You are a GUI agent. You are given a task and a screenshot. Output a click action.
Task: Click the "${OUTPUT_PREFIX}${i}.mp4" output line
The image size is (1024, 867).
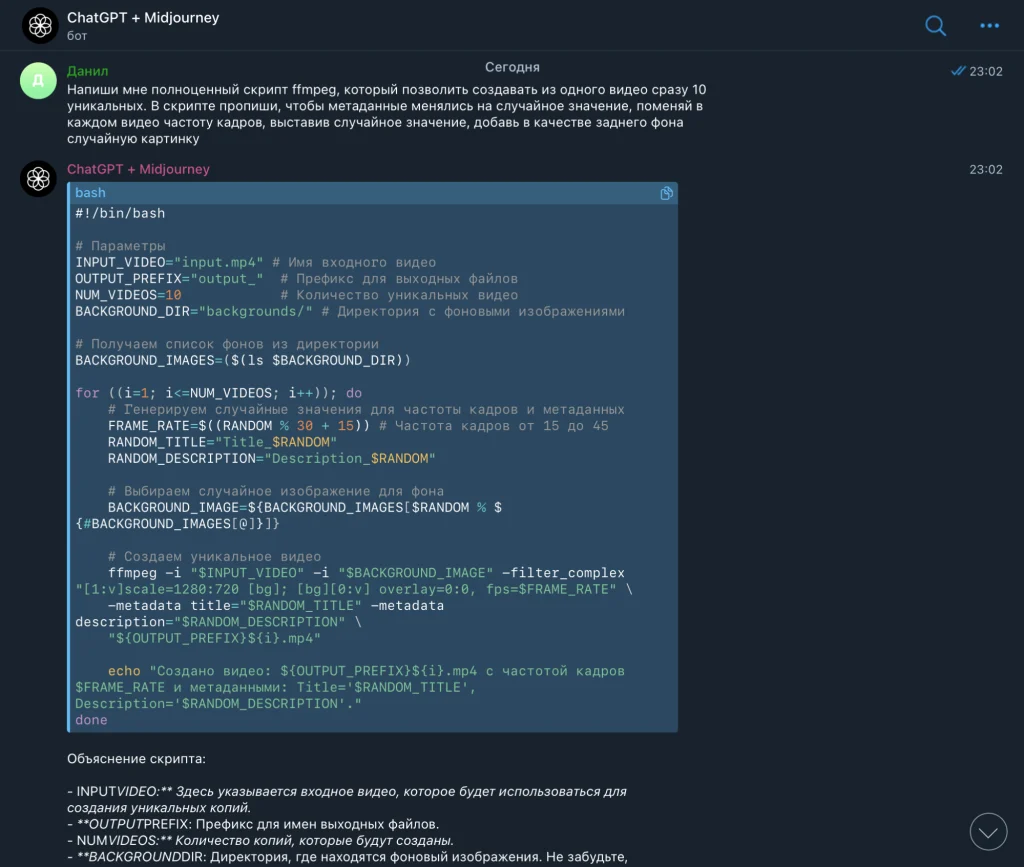point(214,638)
